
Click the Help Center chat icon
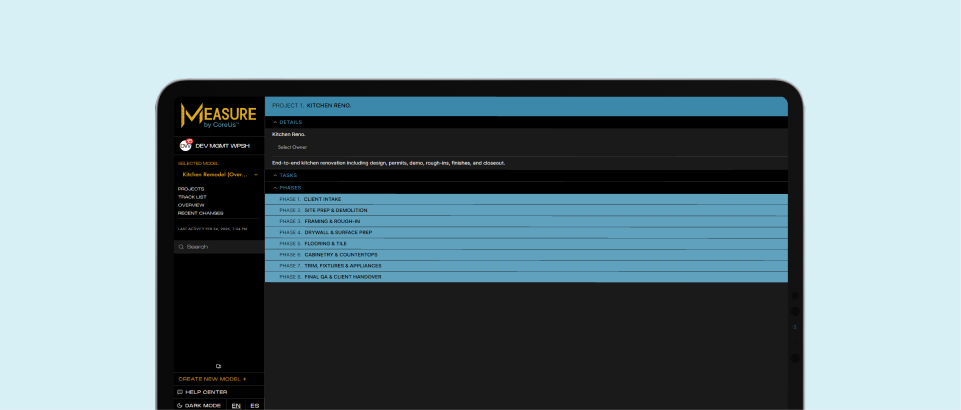coord(180,392)
